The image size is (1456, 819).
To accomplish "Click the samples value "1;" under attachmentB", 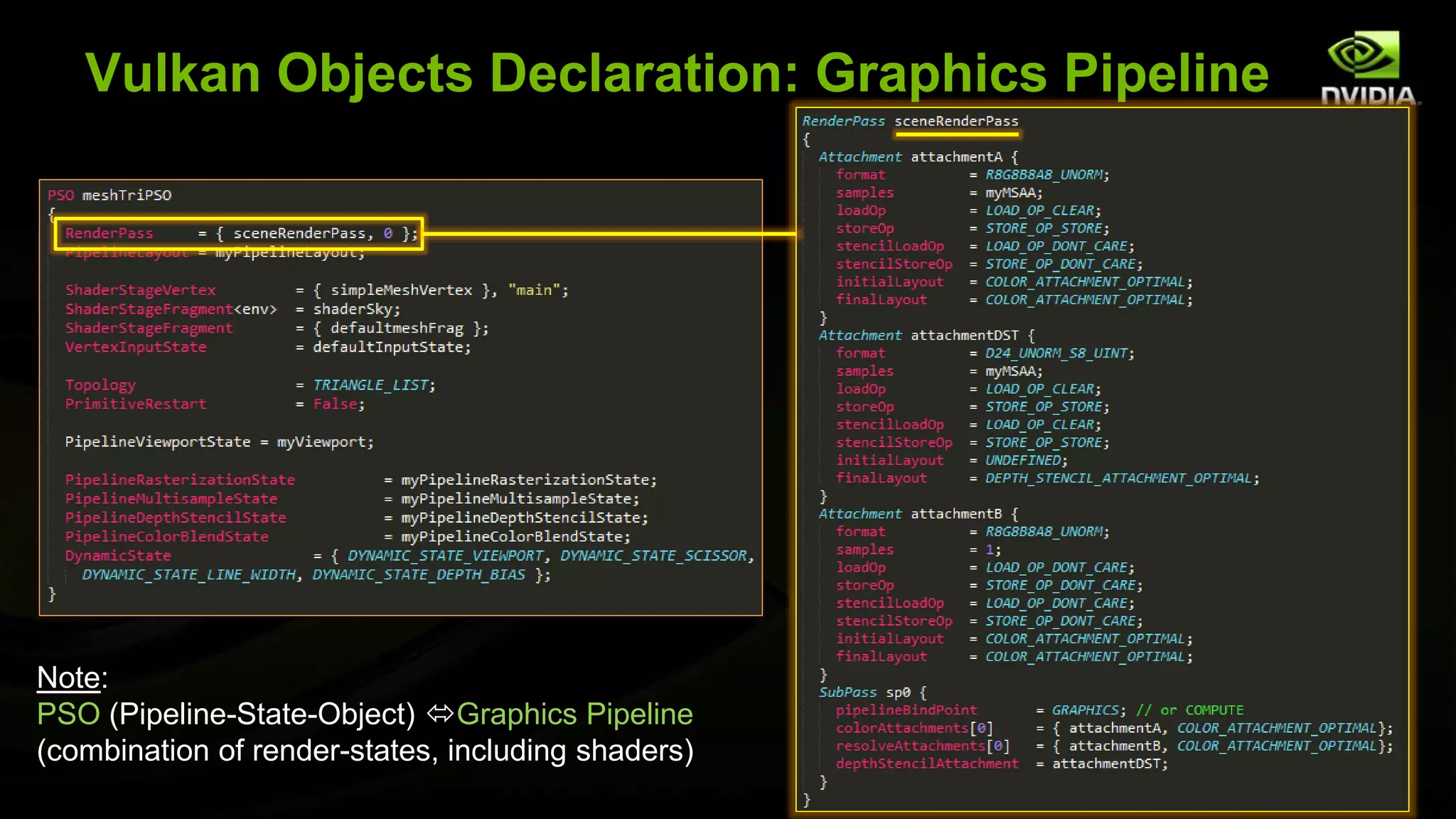I will point(993,550).
